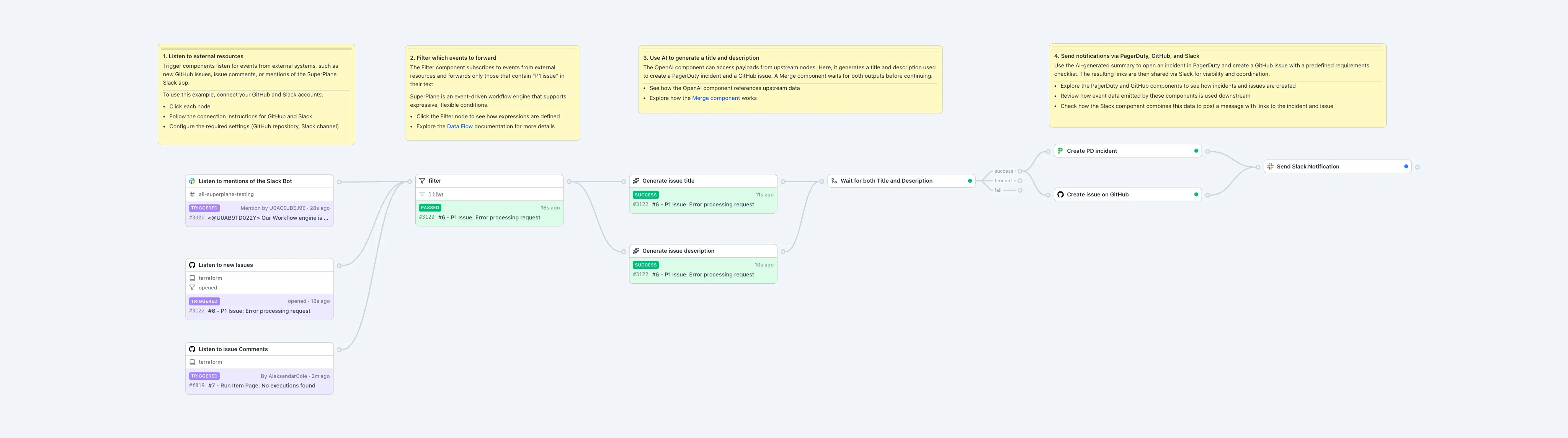Open the Data Flow documentation link
Image resolution: width=1568 pixels, height=438 pixels.
click(459, 126)
